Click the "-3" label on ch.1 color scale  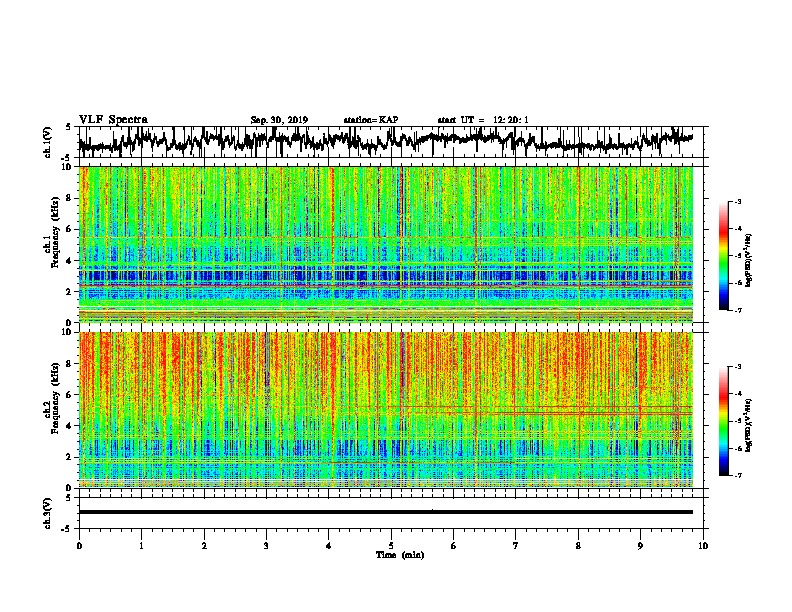738,201
